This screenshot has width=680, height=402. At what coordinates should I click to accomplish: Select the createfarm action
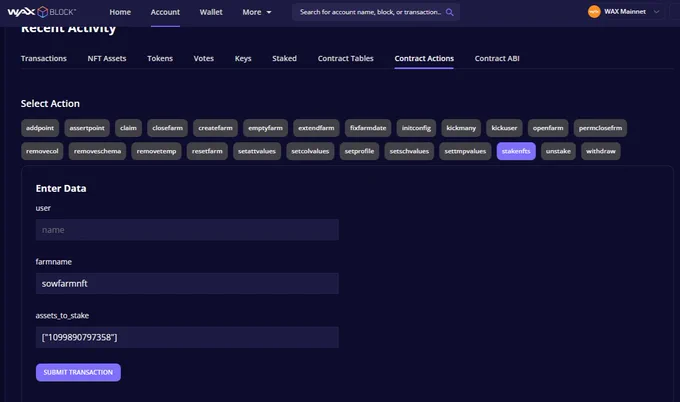[x=216, y=128]
